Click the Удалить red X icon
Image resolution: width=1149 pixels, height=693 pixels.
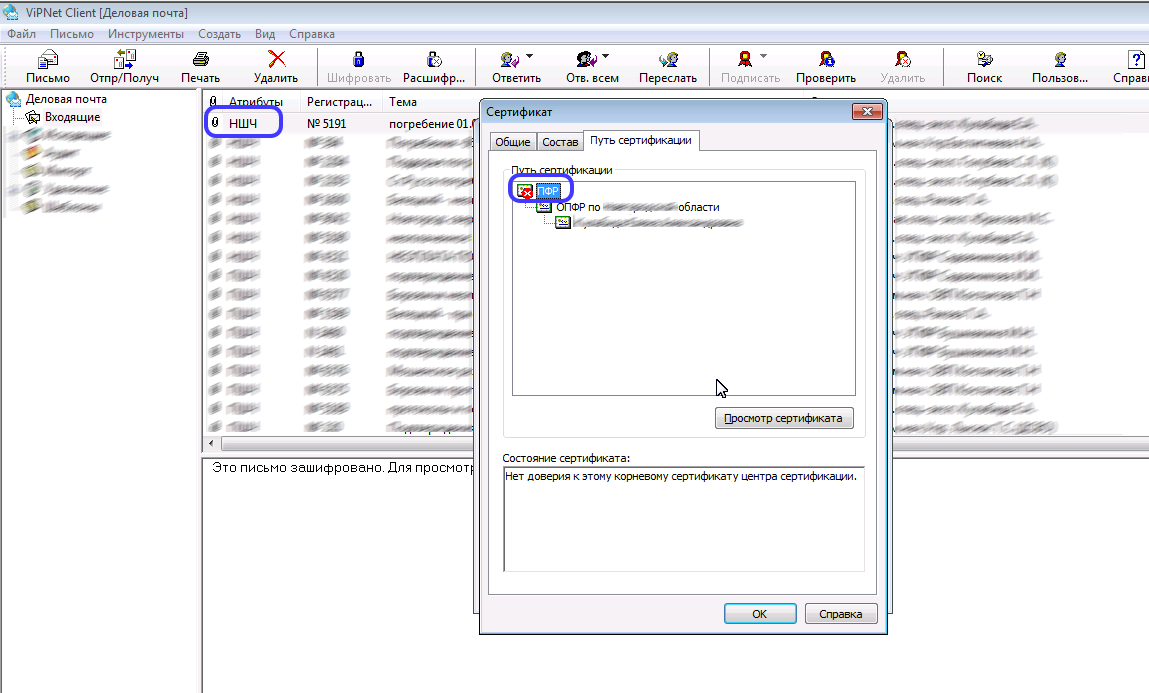[276, 60]
